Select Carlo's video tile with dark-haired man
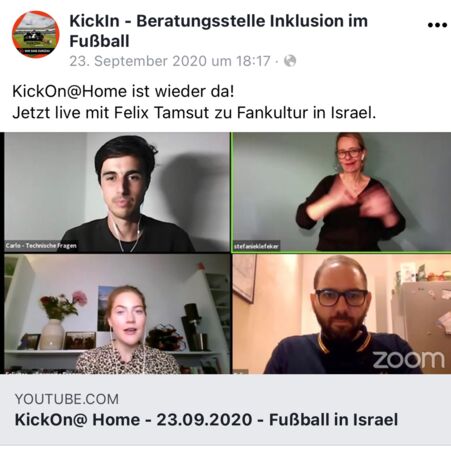 (117, 192)
